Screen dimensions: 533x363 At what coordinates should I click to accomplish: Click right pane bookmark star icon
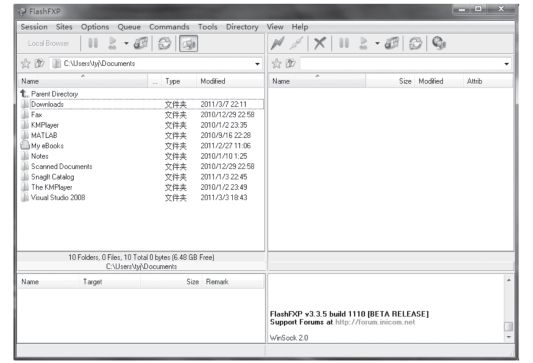277,63
